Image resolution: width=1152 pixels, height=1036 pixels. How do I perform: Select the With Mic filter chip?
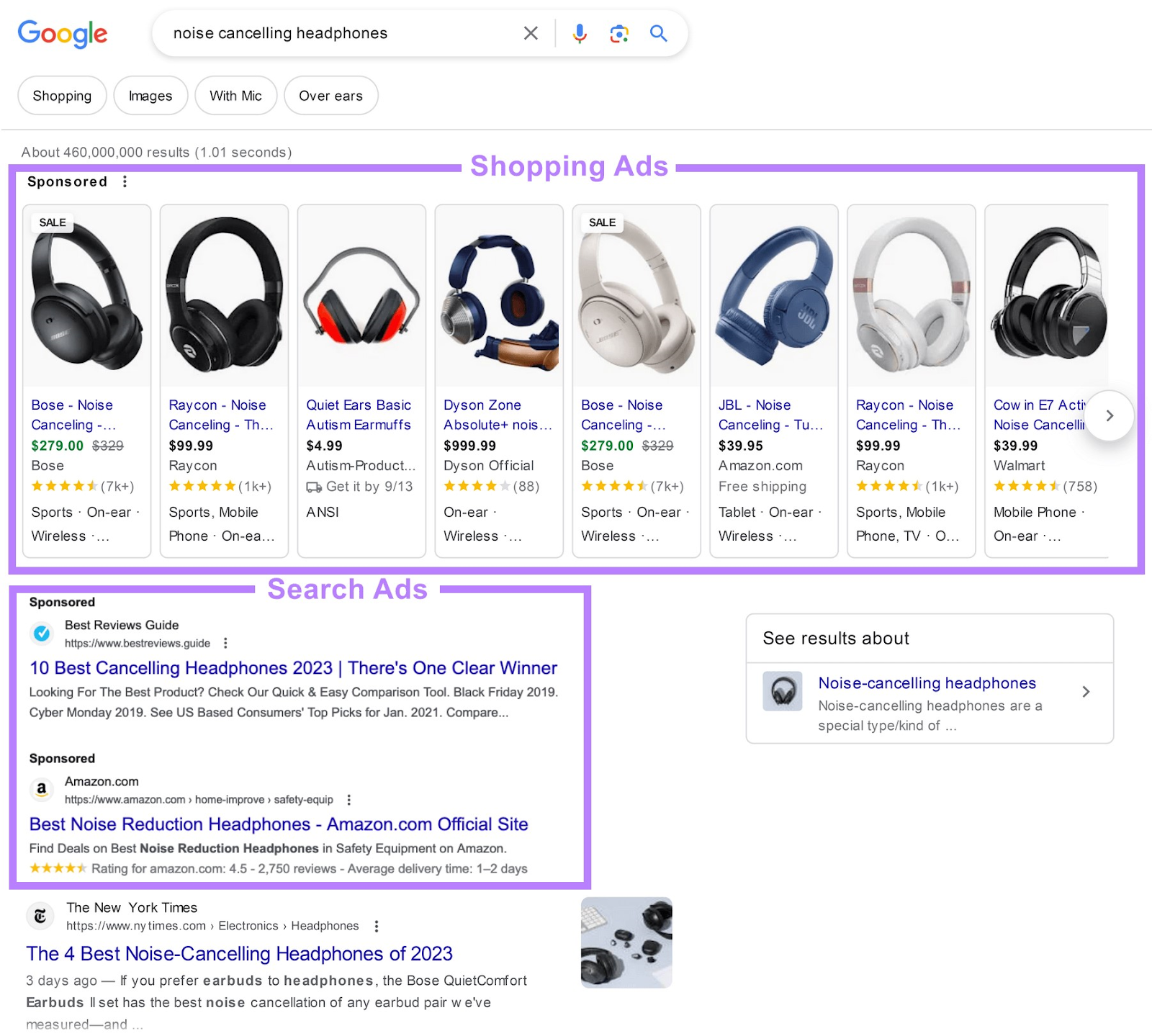pos(235,96)
